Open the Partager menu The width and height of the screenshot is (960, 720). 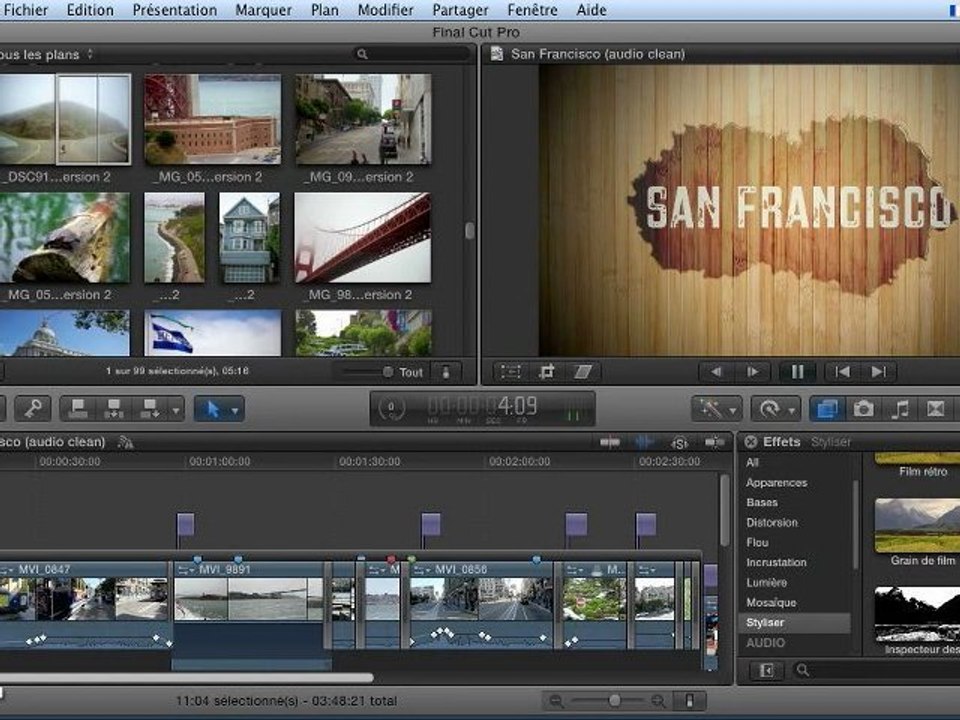click(x=460, y=10)
